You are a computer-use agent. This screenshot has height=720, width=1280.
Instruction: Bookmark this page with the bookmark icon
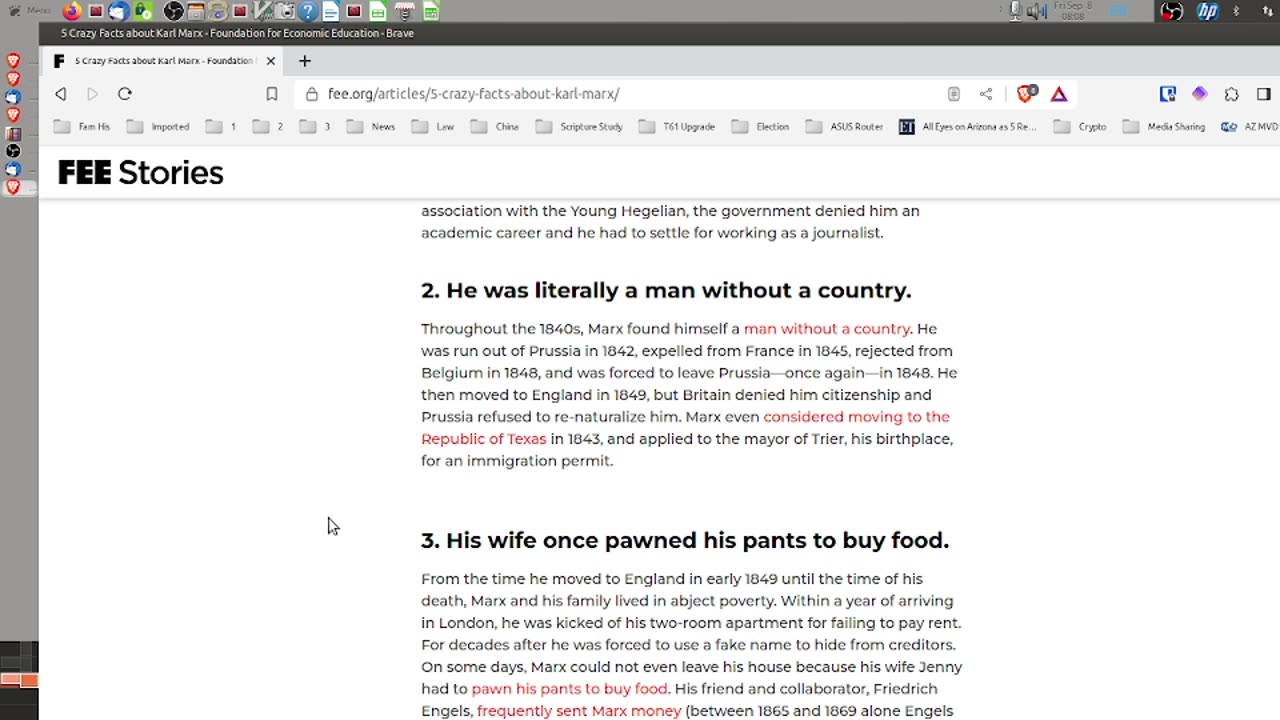pyautogui.click(x=272, y=94)
